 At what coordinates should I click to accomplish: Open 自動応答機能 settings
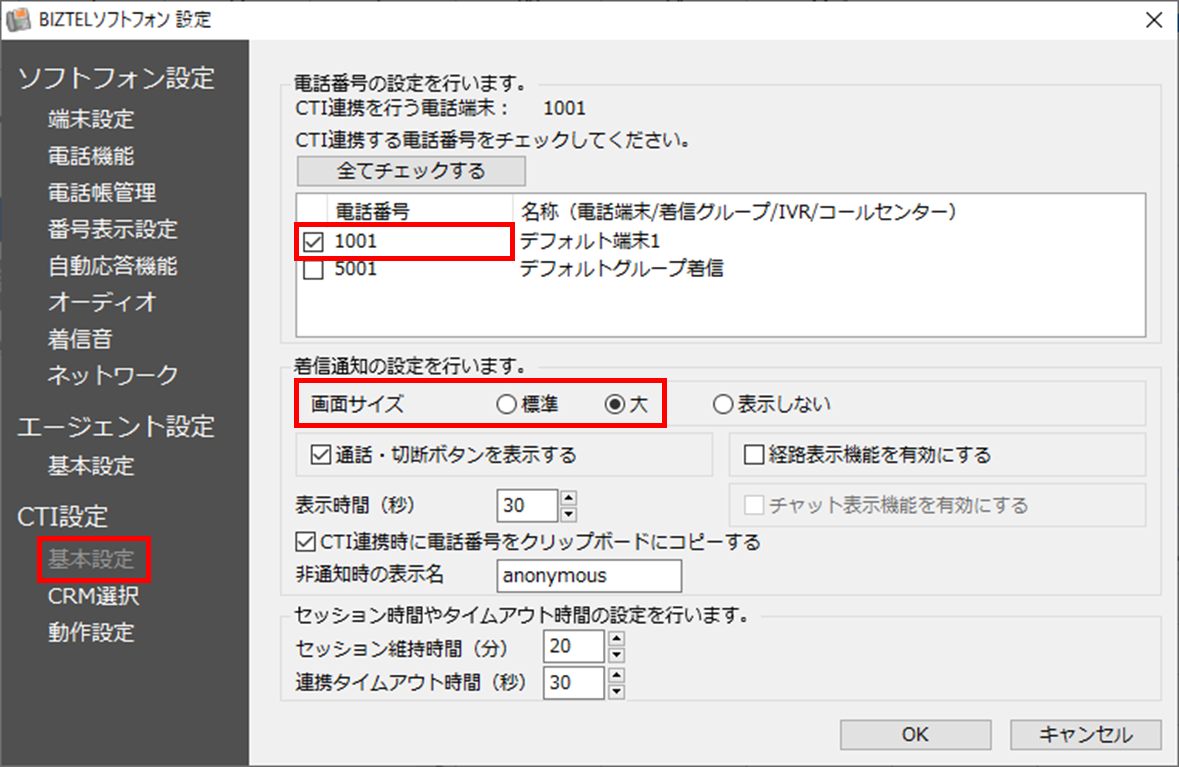click(x=113, y=265)
